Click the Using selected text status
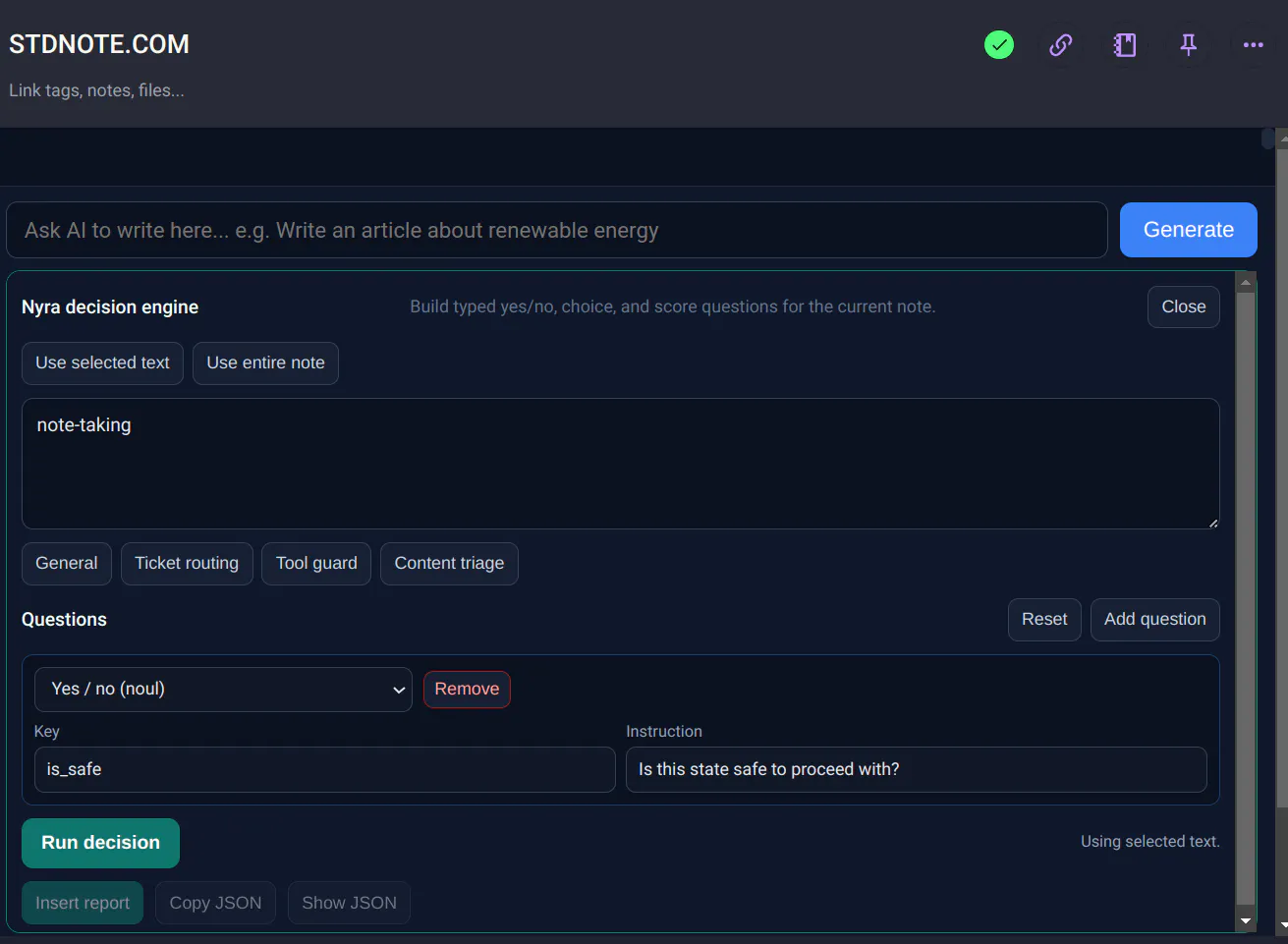This screenshot has height=944, width=1288. coord(1150,842)
